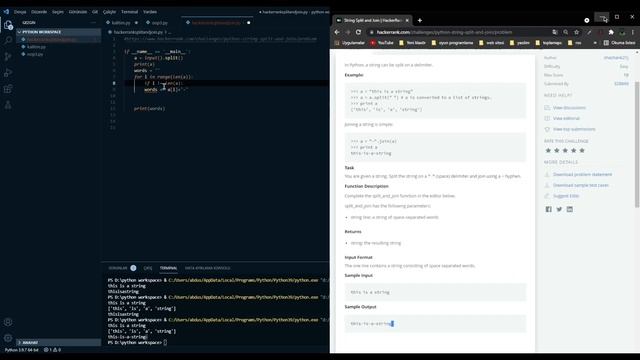Click Download problem statement link
Screen dimensions: 640x360
[582, 175]
